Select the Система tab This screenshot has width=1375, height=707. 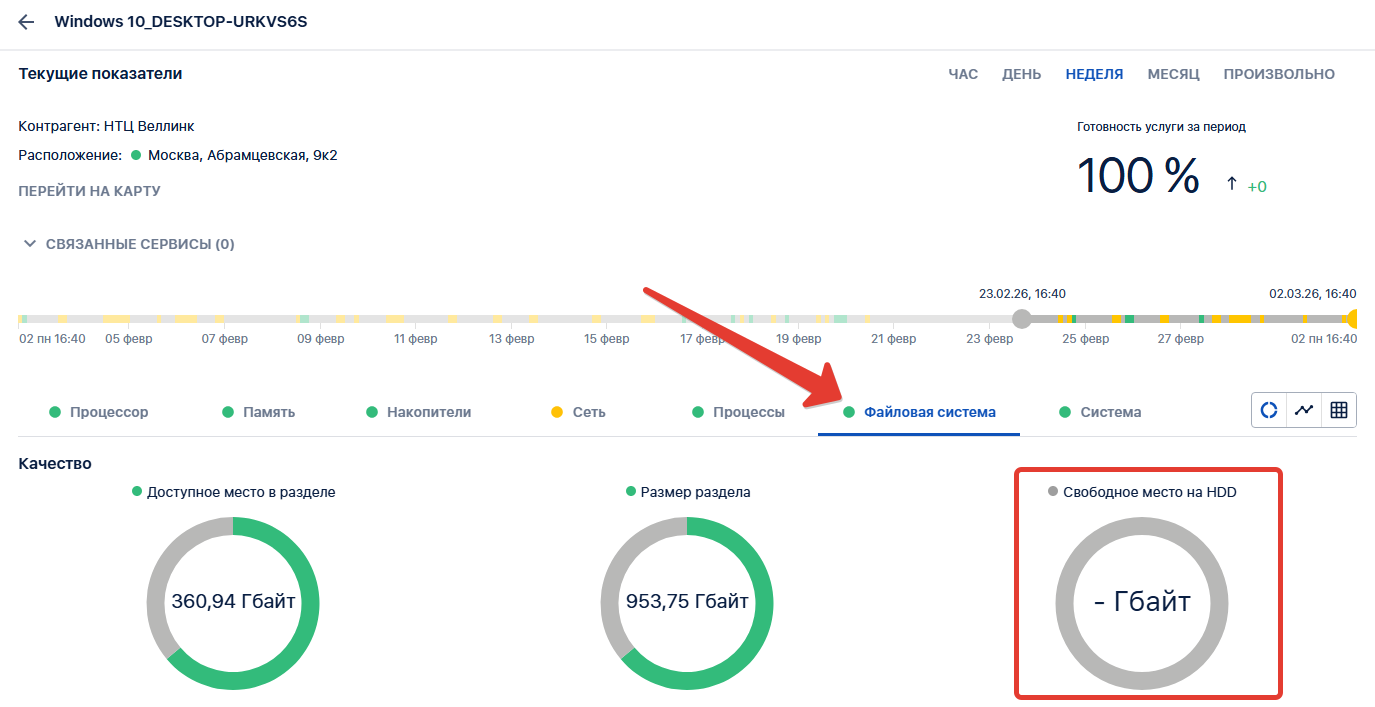coord(1101,412)
